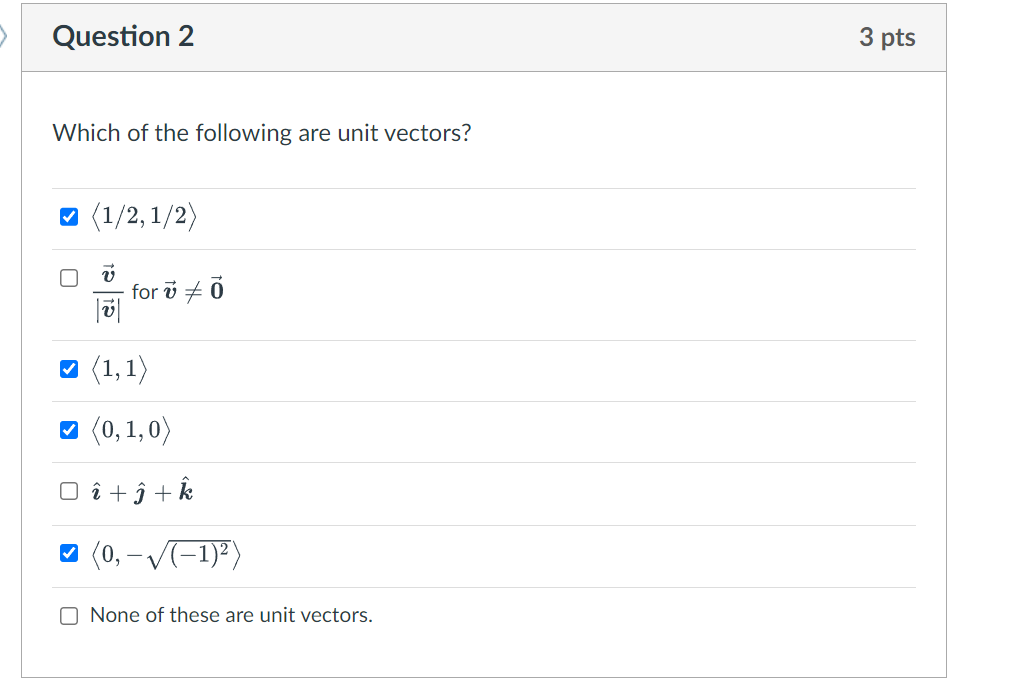The width and height of the screenshot is (1032, 688).
Task: Click the Question 2 header
Action: tap(123, 36)
